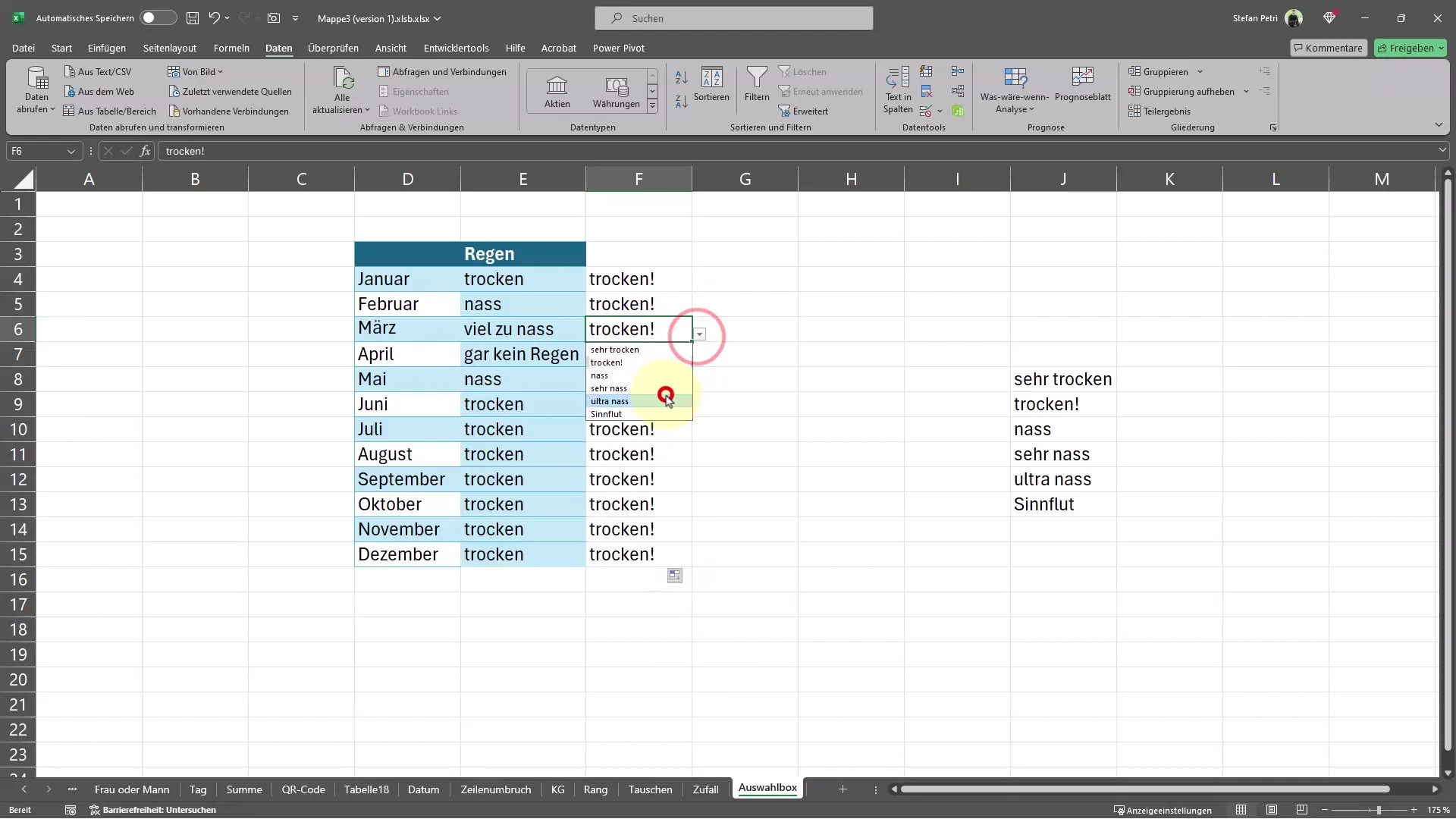Click Währungen data type
The height and width of the screenshot is (819, 1456).
pyautogui.click(x=616, y=92)
